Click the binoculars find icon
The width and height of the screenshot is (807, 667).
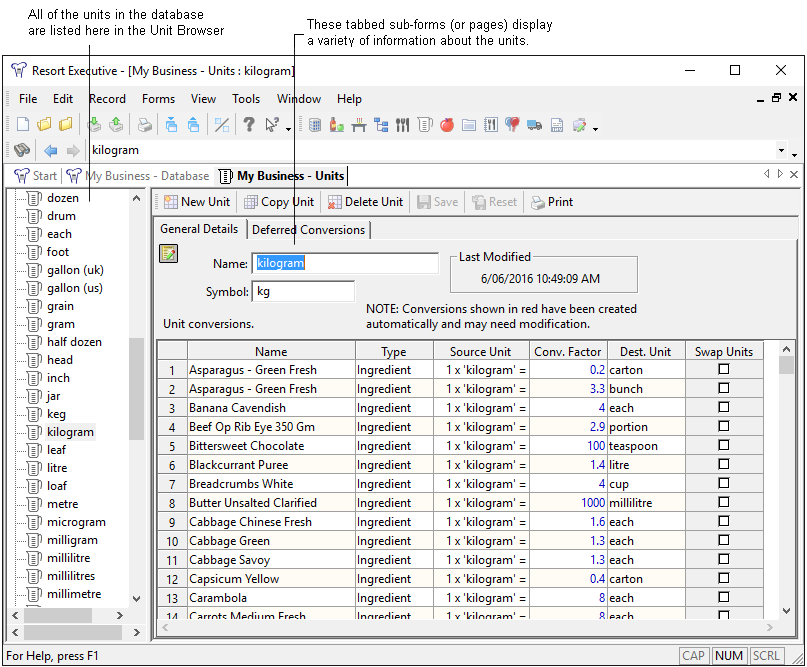22,150
